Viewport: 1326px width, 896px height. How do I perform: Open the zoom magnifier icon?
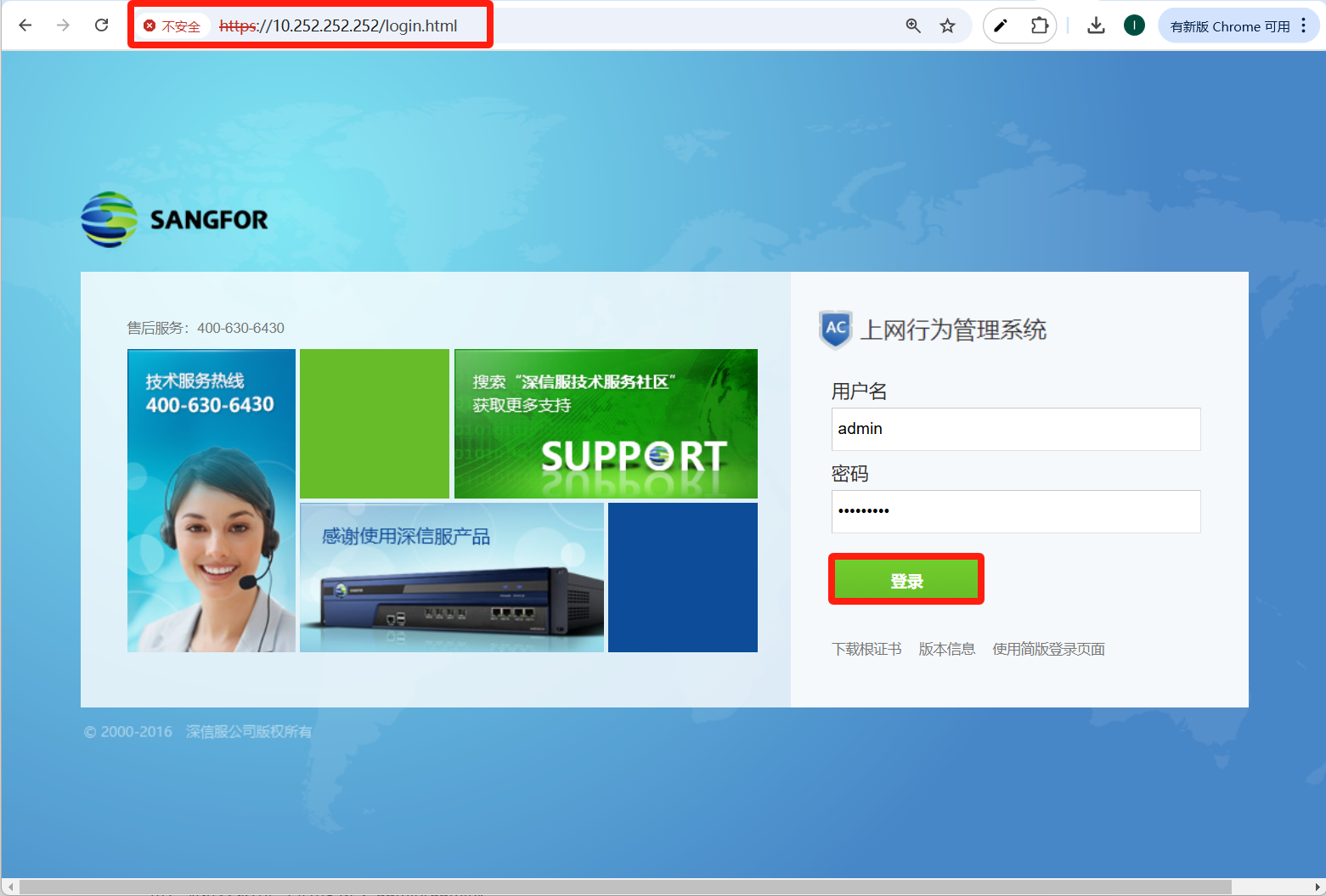click(913, 26)
